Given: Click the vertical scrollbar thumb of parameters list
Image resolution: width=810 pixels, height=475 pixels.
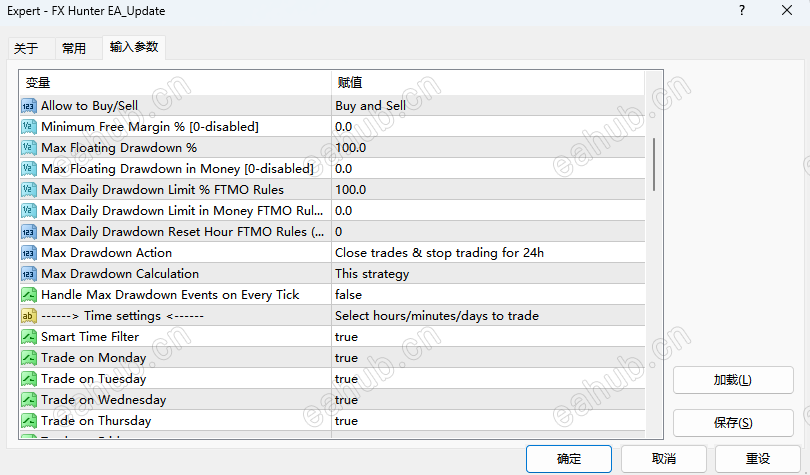Looking at the screenshot, I should tap(654, 164).
